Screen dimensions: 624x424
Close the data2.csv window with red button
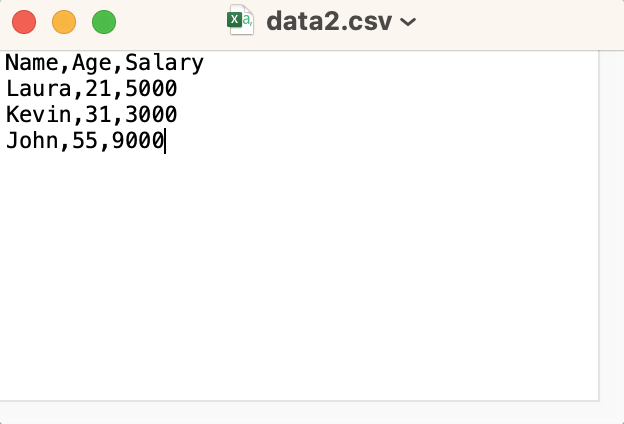24,21
